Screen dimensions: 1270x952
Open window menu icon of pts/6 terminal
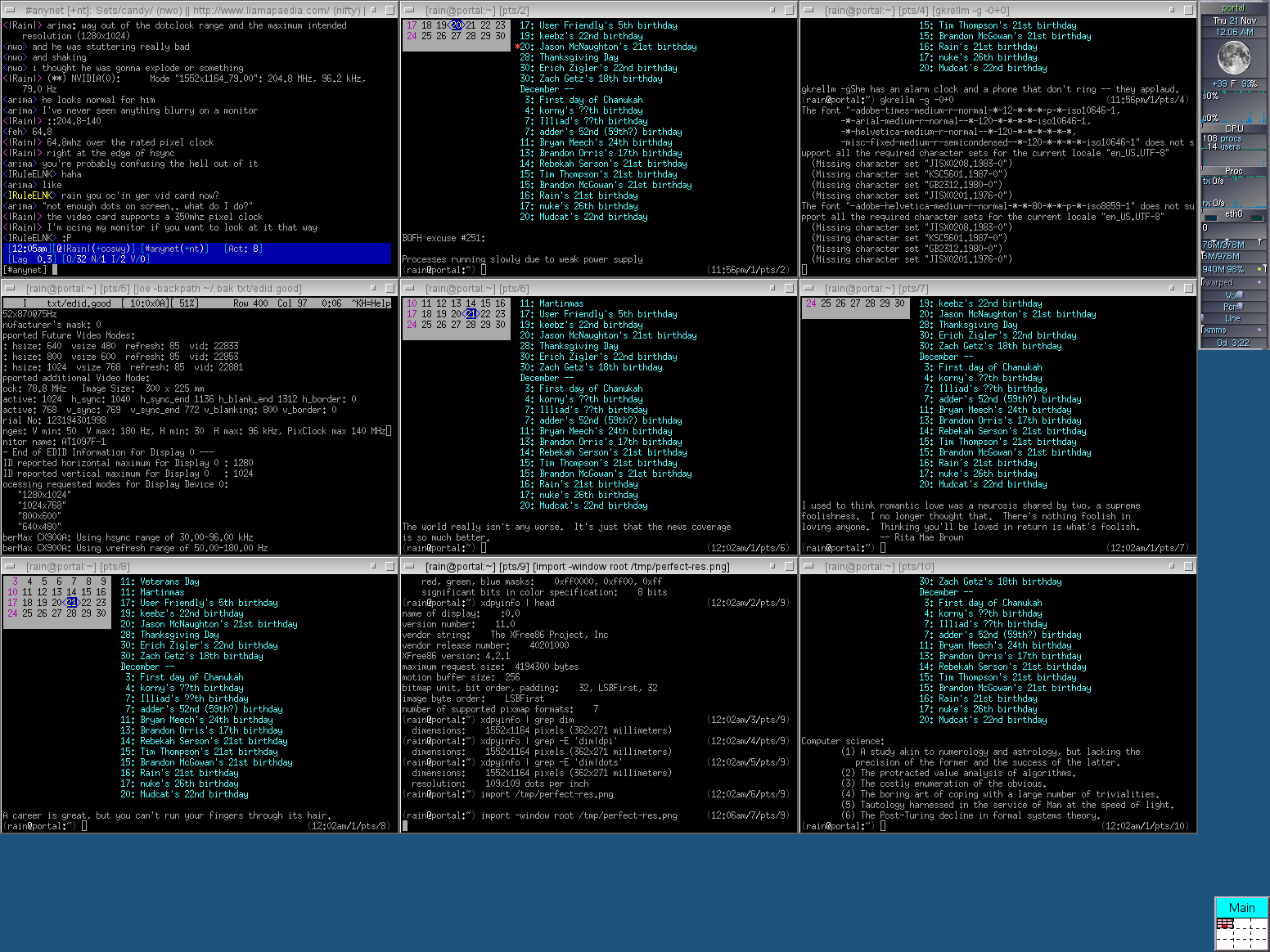[408, 288]
